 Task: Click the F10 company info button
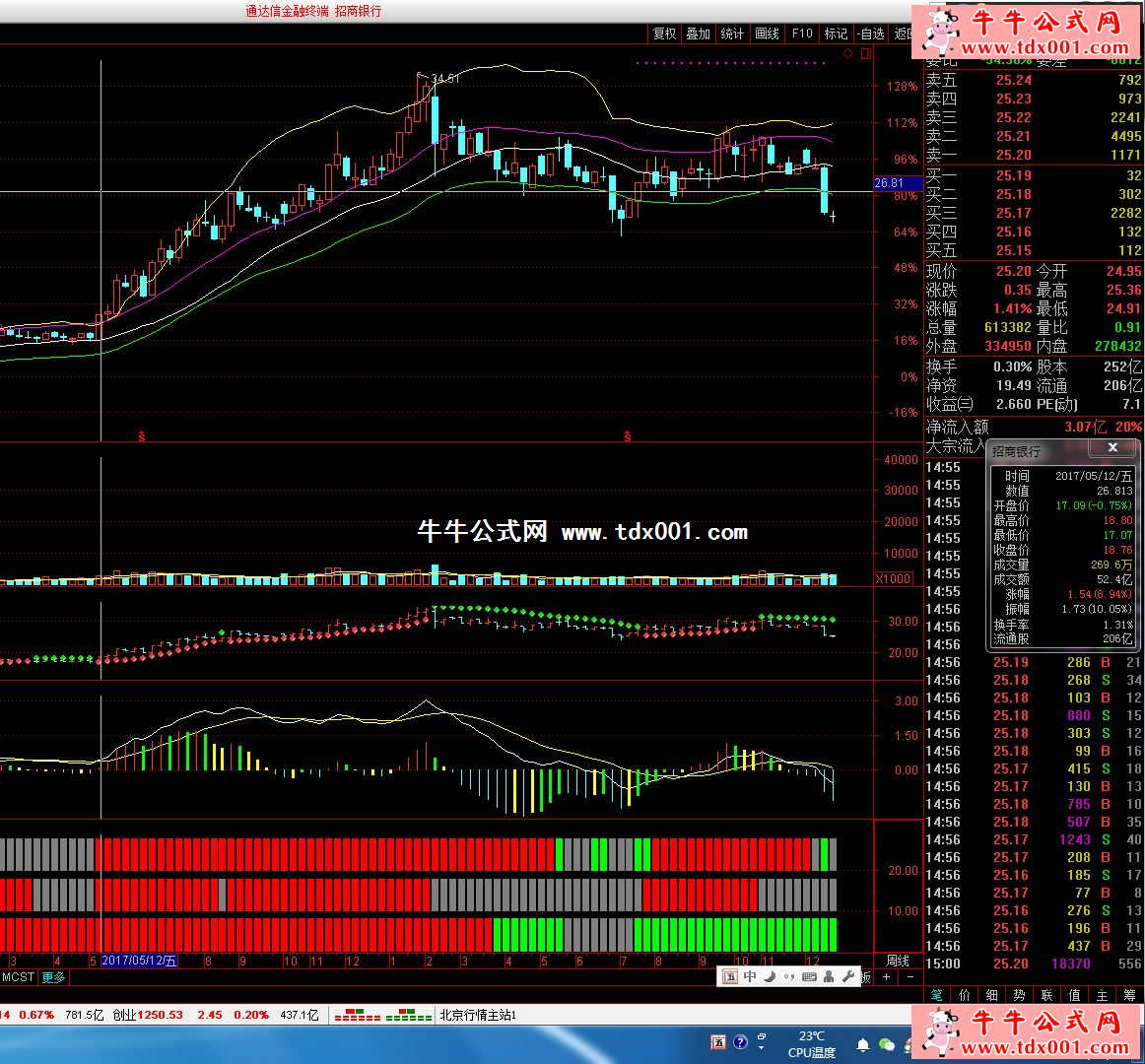(802, 33)
